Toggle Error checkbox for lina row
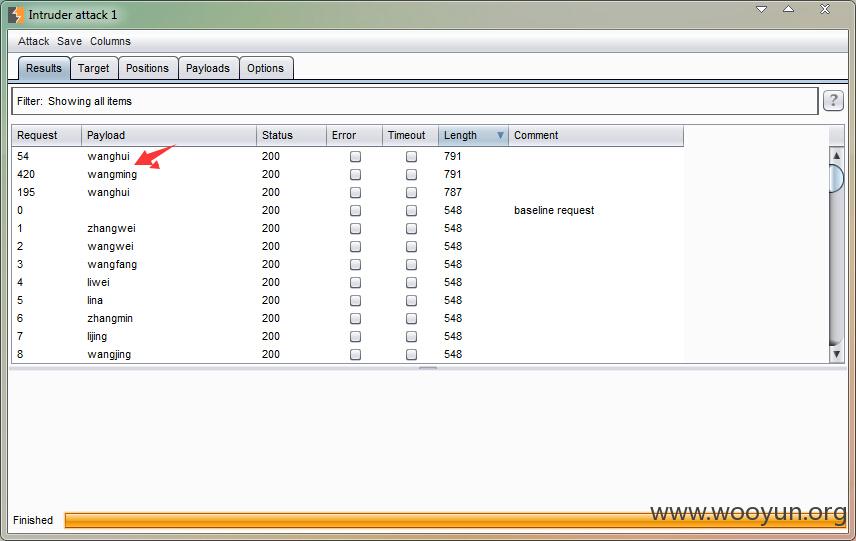Image resolution: width=856 pixels, height=541 pixels. tap(355, 301)
